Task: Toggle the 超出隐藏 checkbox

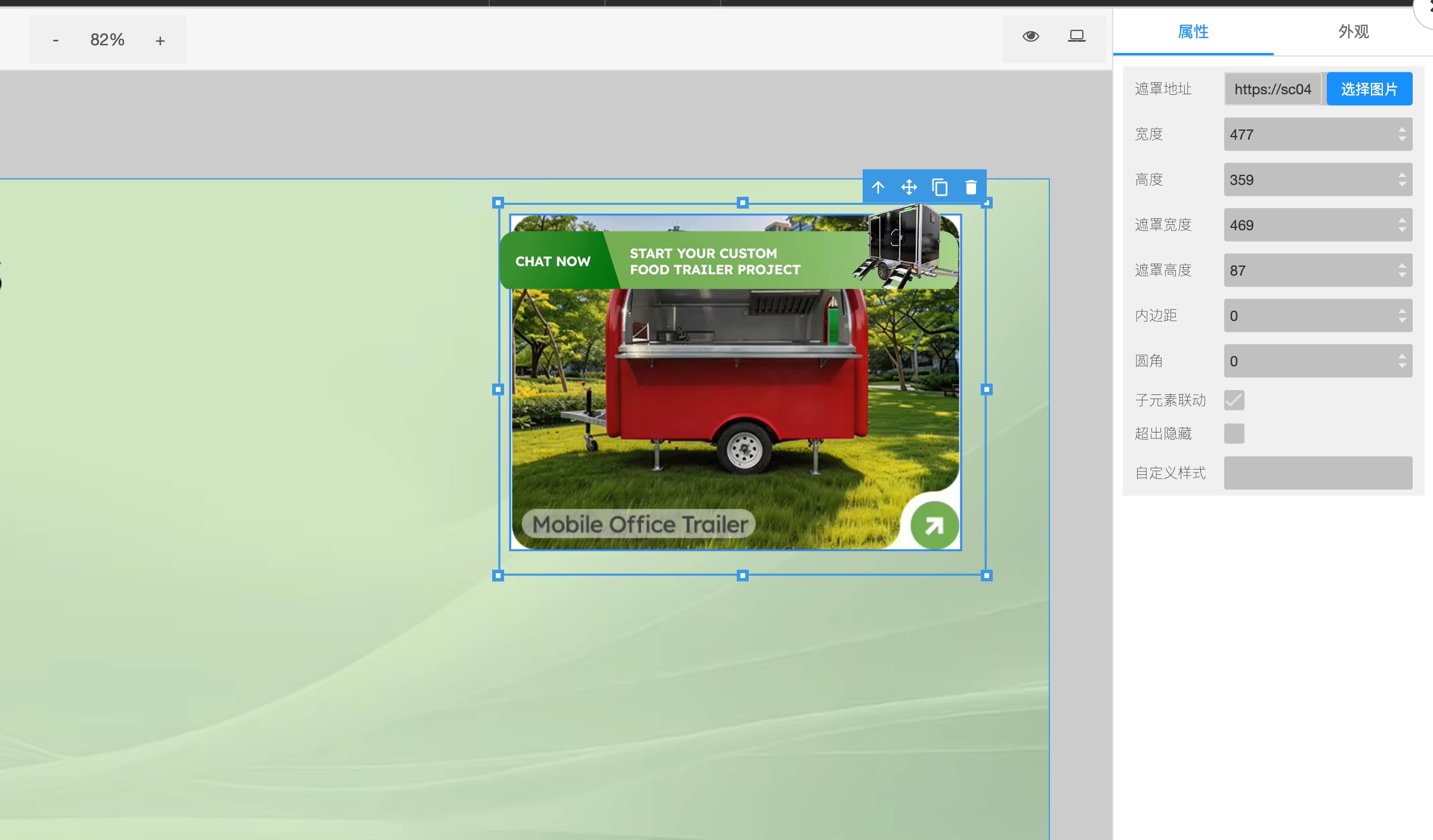Action: click(1234, 433)
